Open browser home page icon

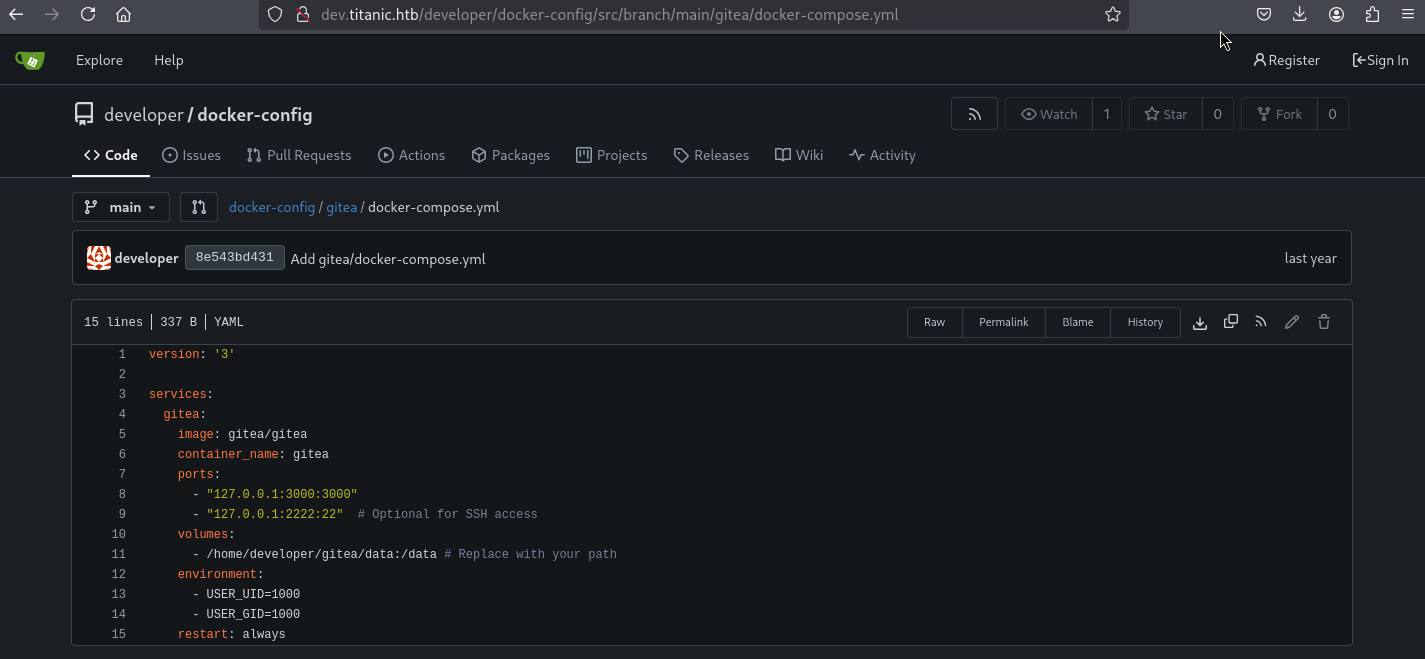(123, 14)
